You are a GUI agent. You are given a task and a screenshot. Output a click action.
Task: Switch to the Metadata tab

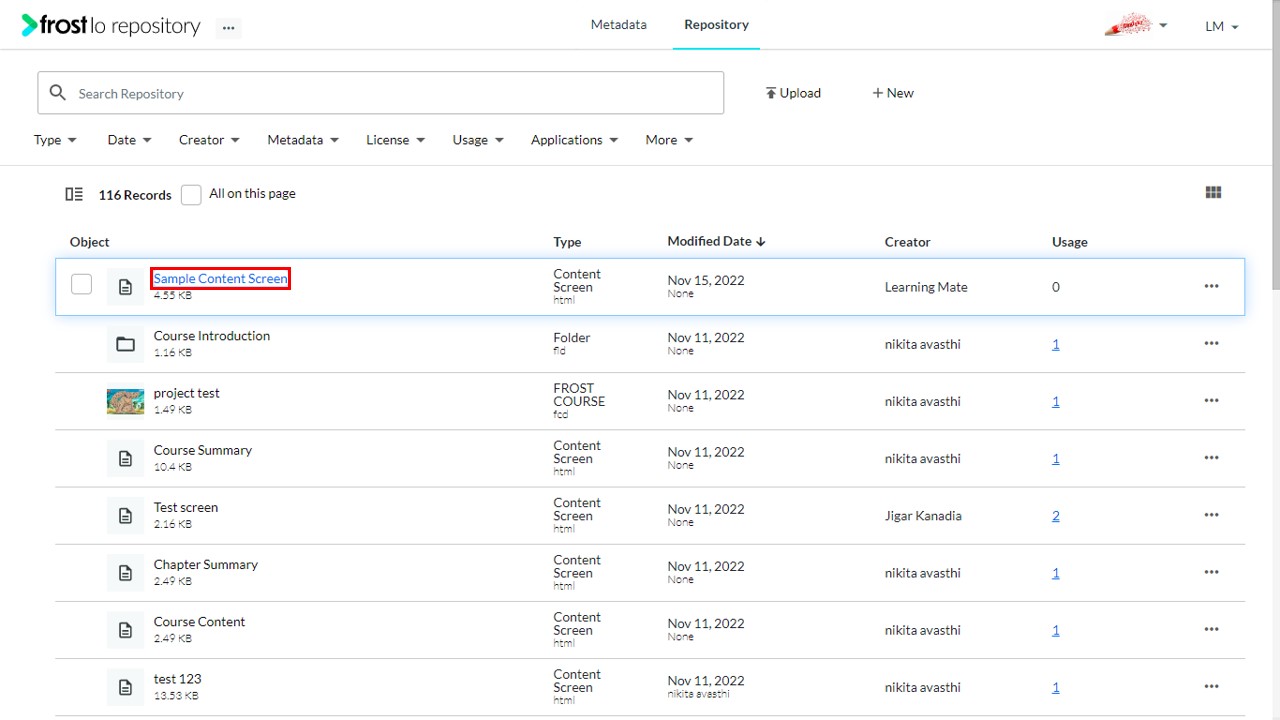point(618,25)
